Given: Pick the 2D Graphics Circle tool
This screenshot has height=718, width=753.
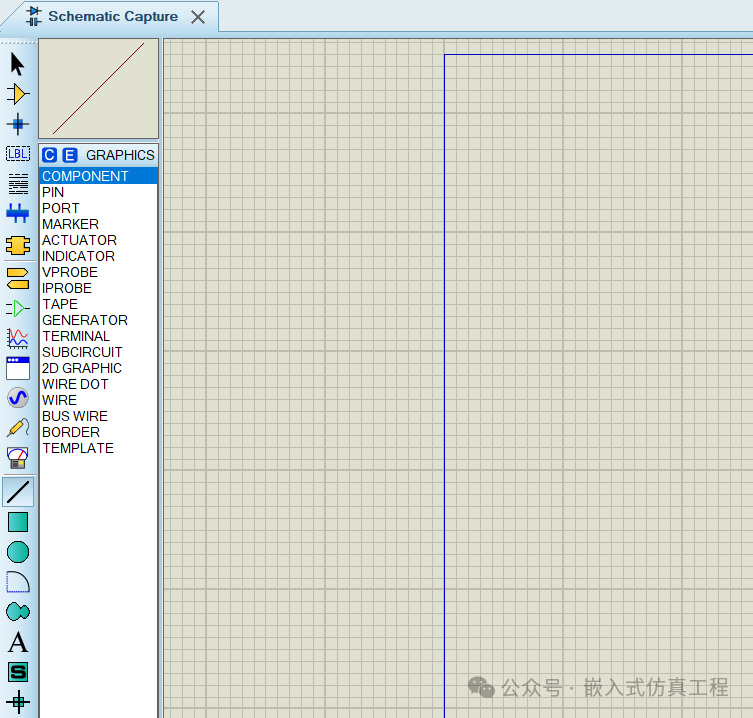Looking at the screenshot, I should (x=18, y=552).
